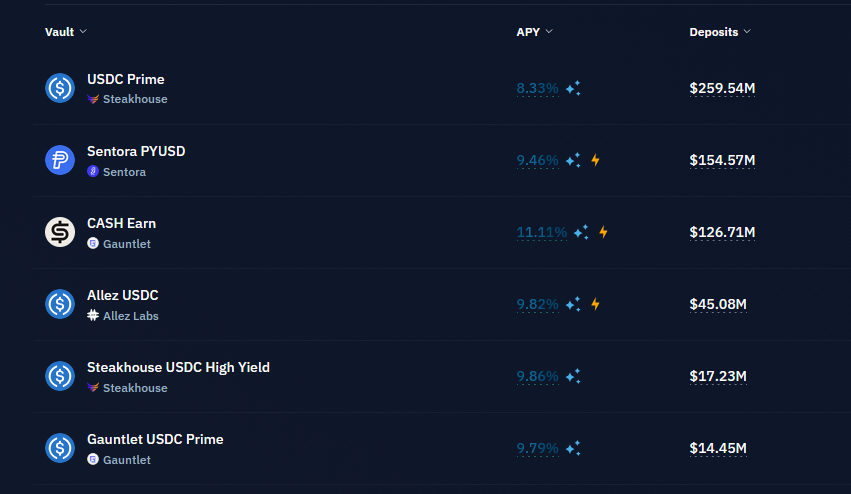Click the sparkle icon beside 9.86% APY
851x494 pixels.
(x=573, y=376)
